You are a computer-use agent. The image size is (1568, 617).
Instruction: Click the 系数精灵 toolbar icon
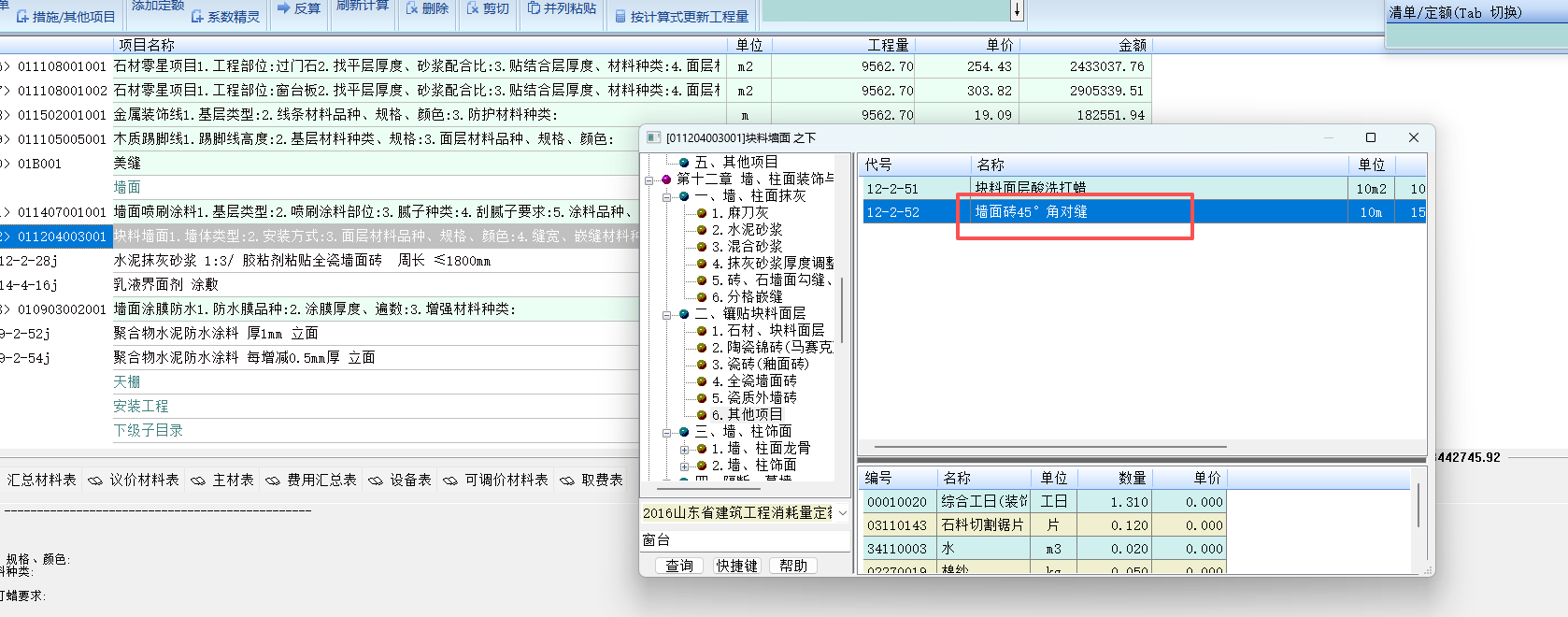pos(198,16)
